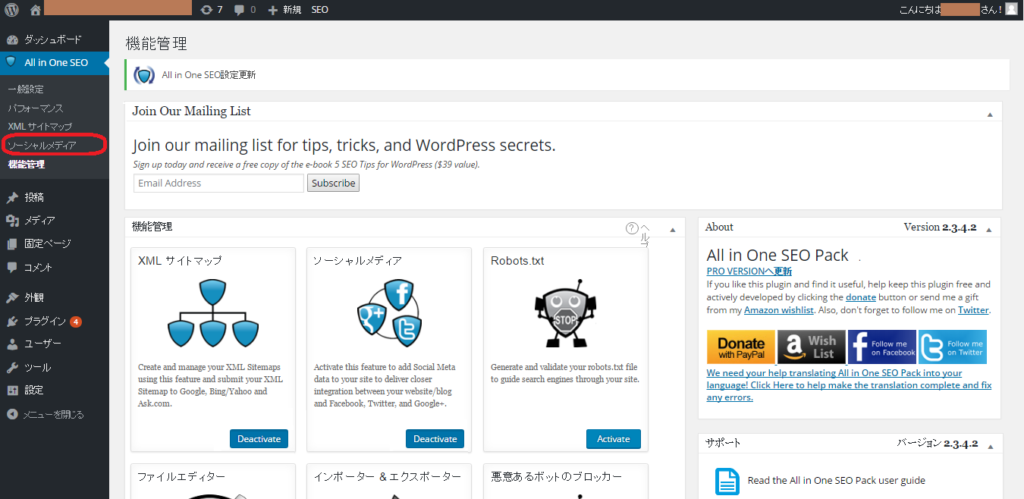Viewport: 1024px width, 499px height.
Task: Collapse menu with メニューを閉じる
Action: coord(46,415)
